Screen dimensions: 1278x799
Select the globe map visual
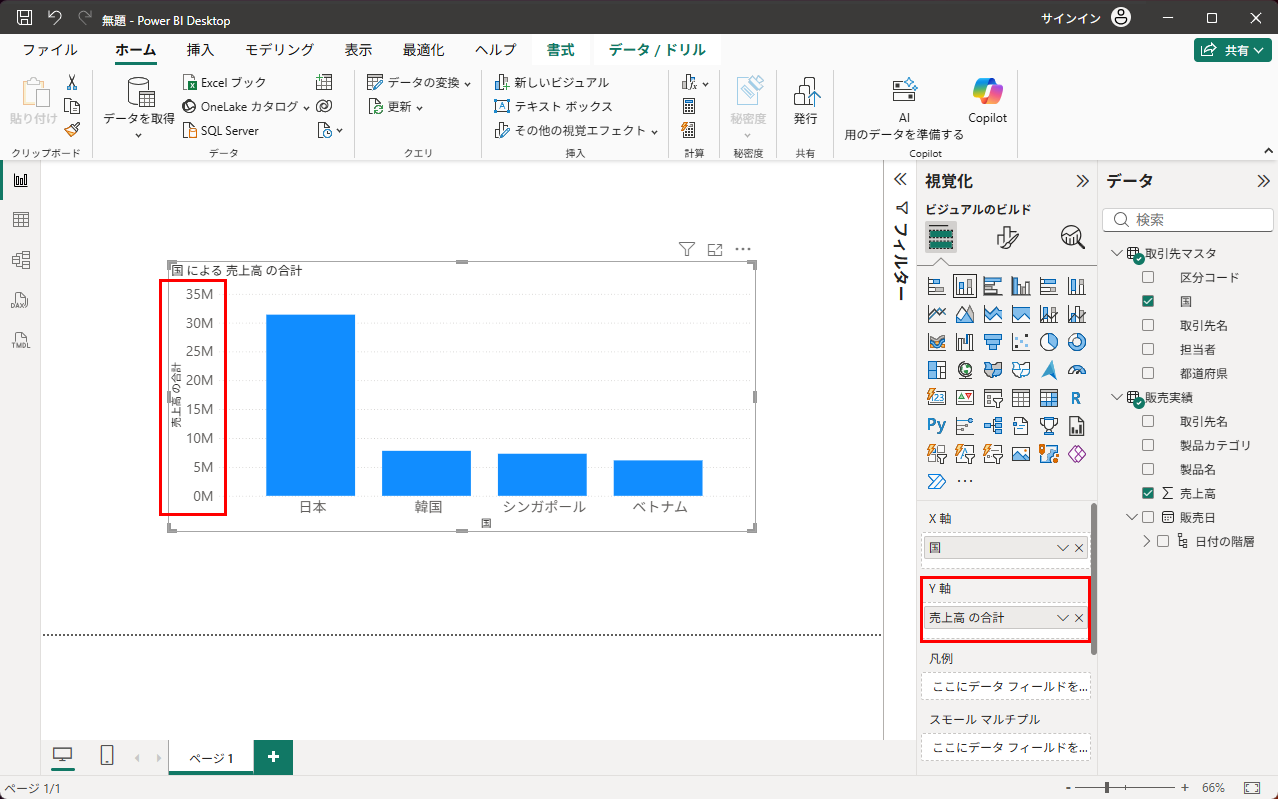[965, 370]
